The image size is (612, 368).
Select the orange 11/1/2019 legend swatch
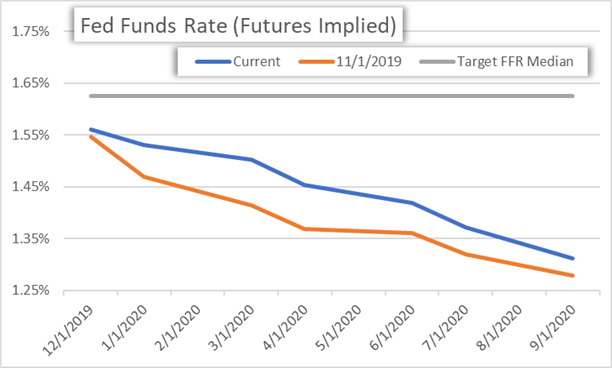(317, 62)
